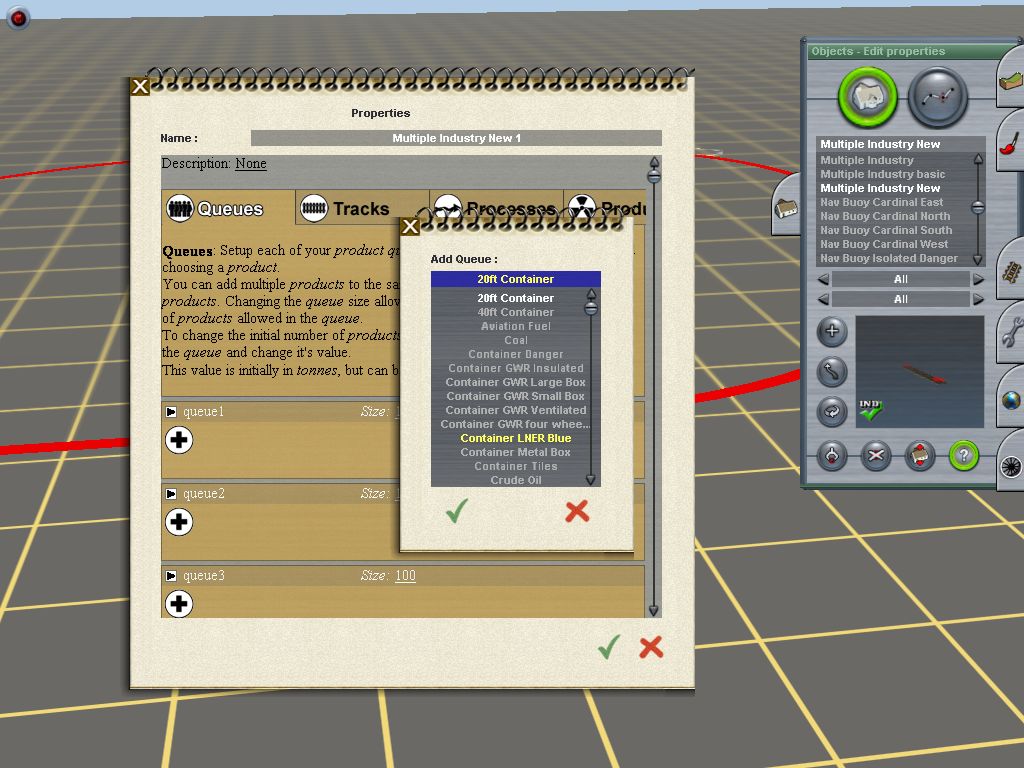Confirm Add Queue with green checkmark
Image resolution: width=1024 pixels, height=768 pixels.
[457, 512]
